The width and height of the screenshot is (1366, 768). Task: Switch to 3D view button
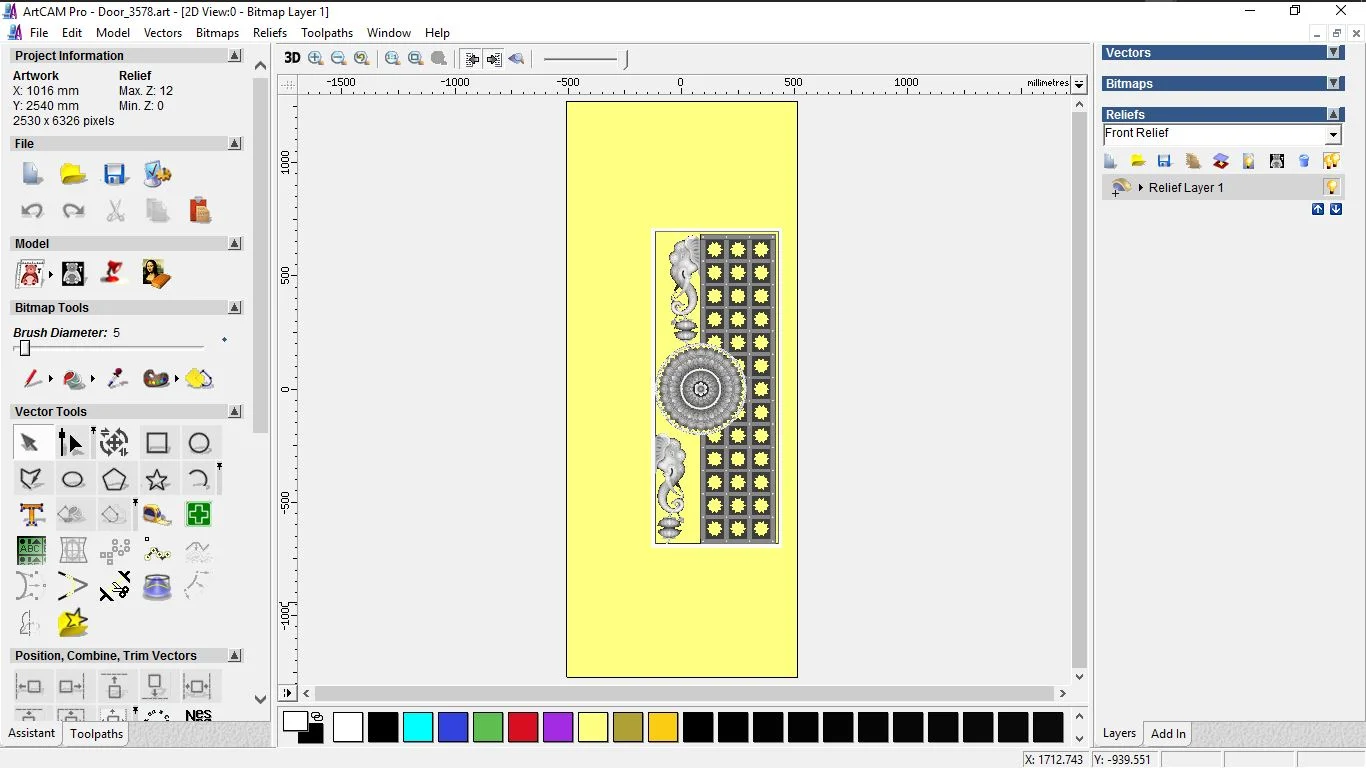point(292,58)
